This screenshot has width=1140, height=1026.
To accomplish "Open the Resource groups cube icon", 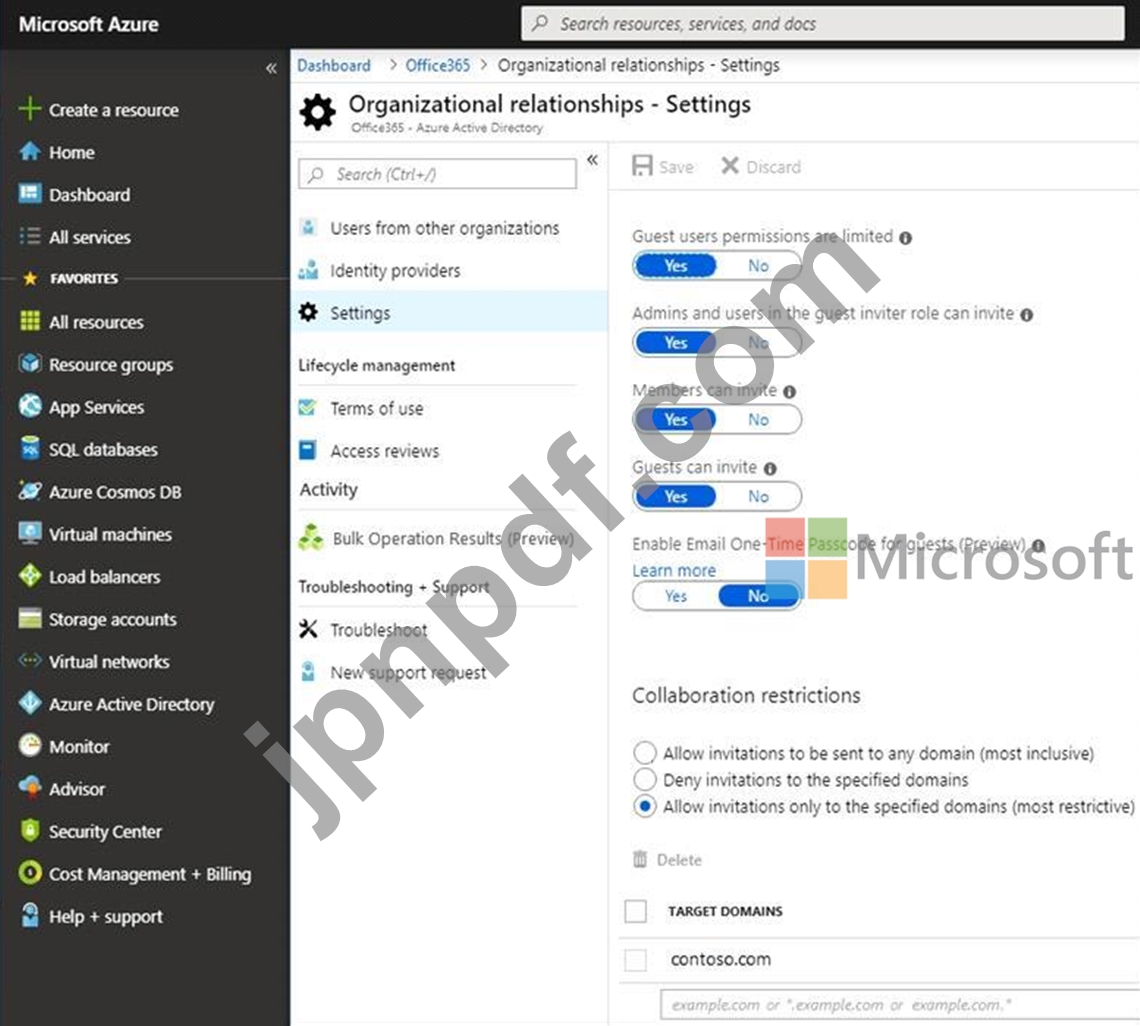I will pyautogui.click(x=30, y=364).
